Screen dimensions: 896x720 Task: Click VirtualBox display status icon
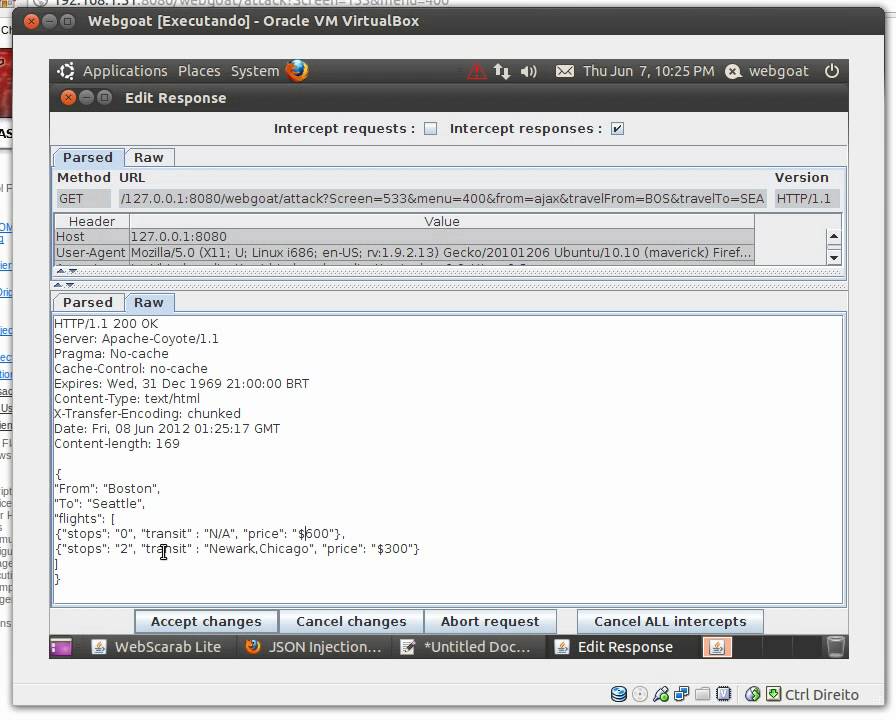pyautogui.click(x=723, y=694)
